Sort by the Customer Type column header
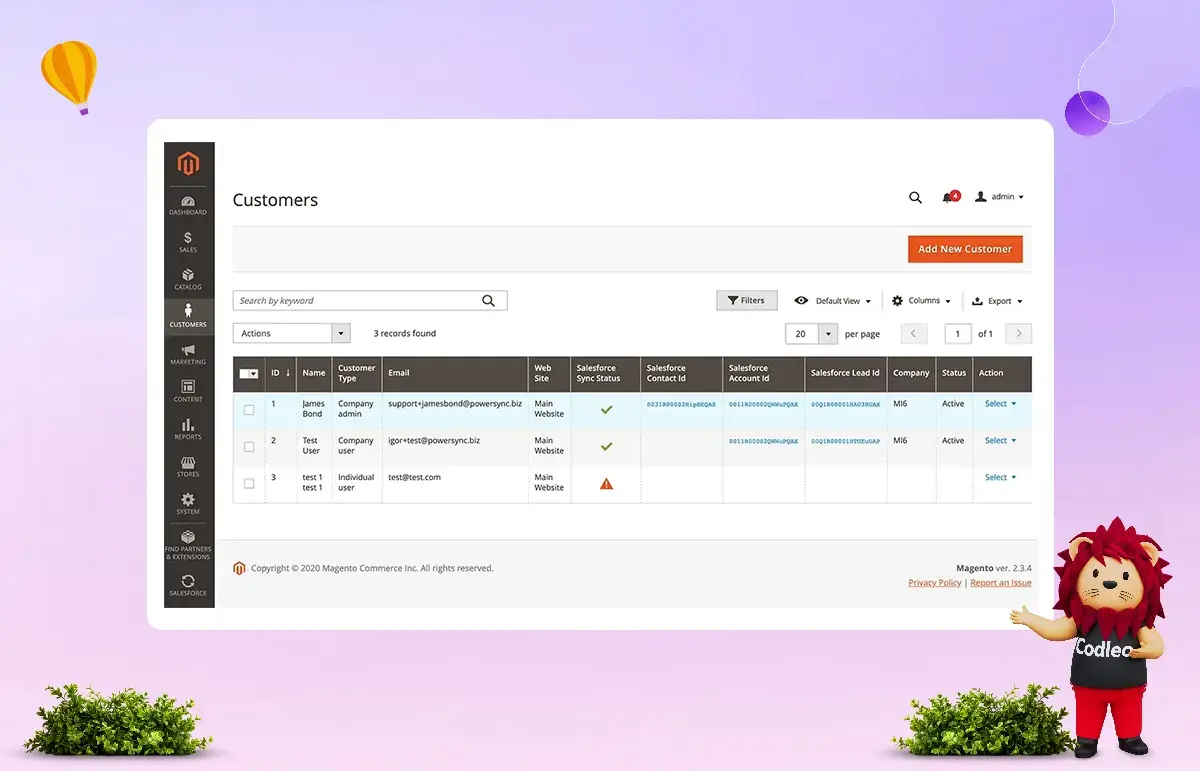 pos(357,373)
